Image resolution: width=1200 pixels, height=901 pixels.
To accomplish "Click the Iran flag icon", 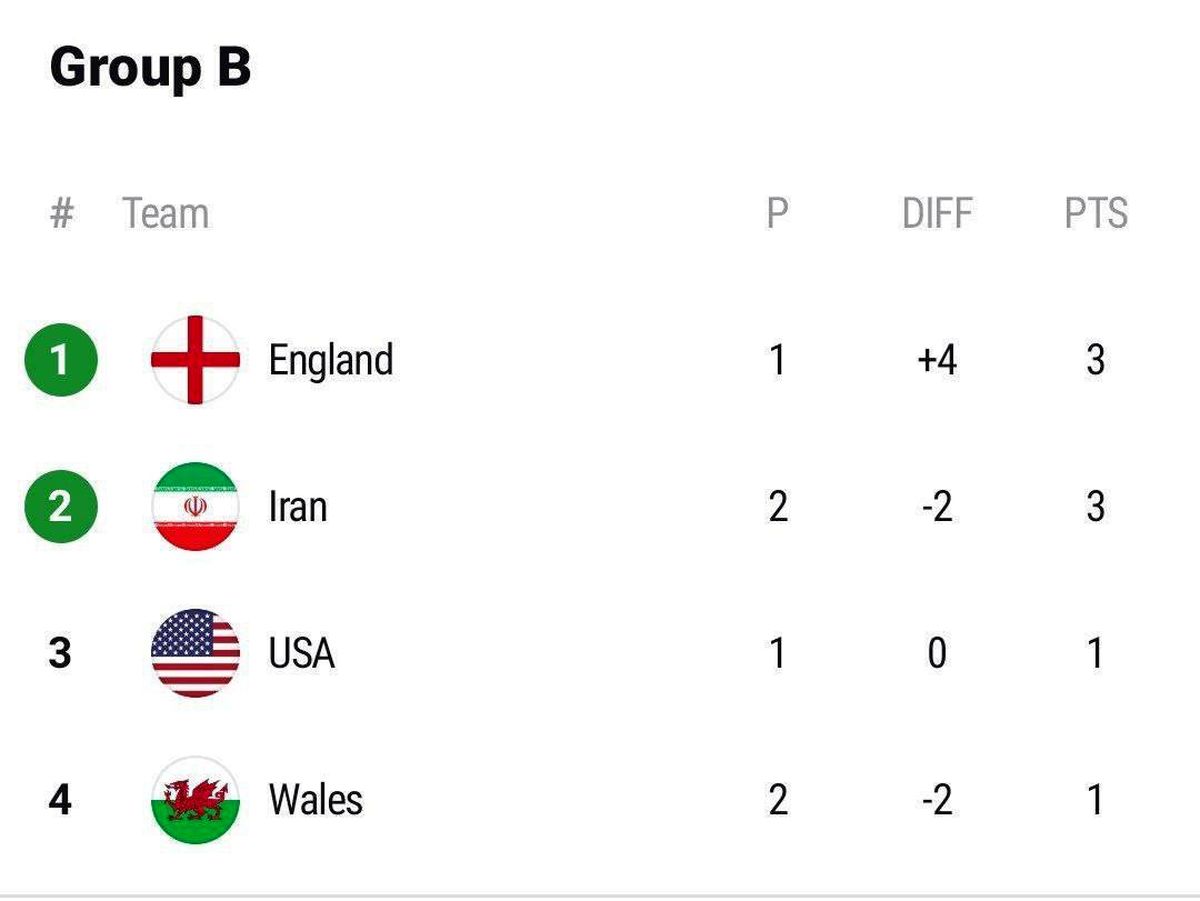I will tap(195, 506).
